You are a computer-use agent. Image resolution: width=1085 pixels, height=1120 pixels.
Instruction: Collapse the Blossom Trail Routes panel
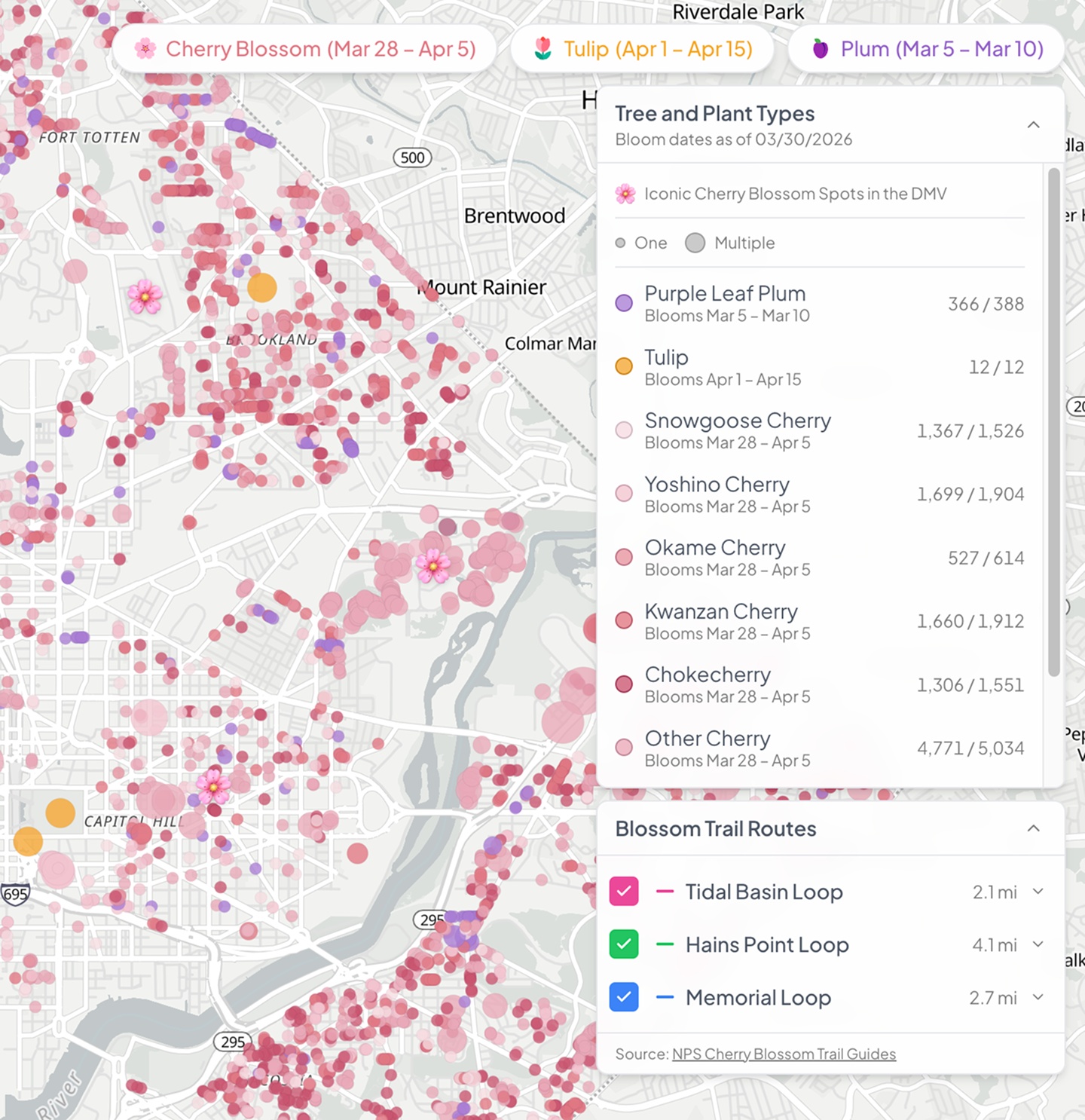1034,828
